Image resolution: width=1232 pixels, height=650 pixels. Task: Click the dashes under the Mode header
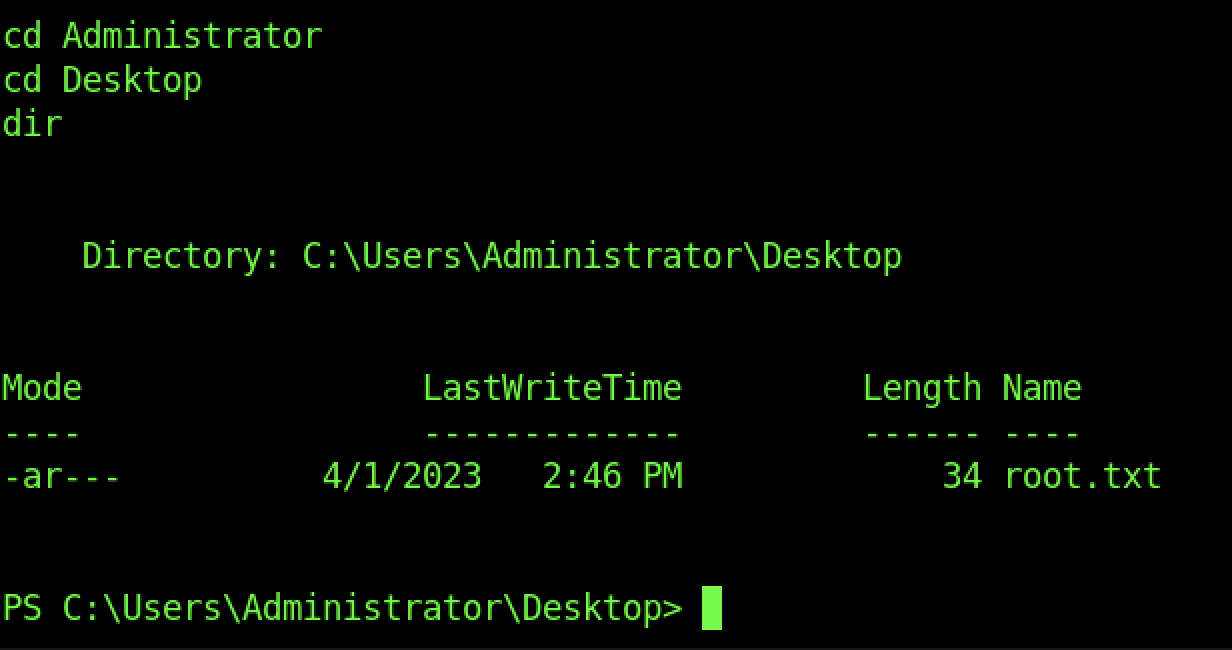tap(42, 434)
